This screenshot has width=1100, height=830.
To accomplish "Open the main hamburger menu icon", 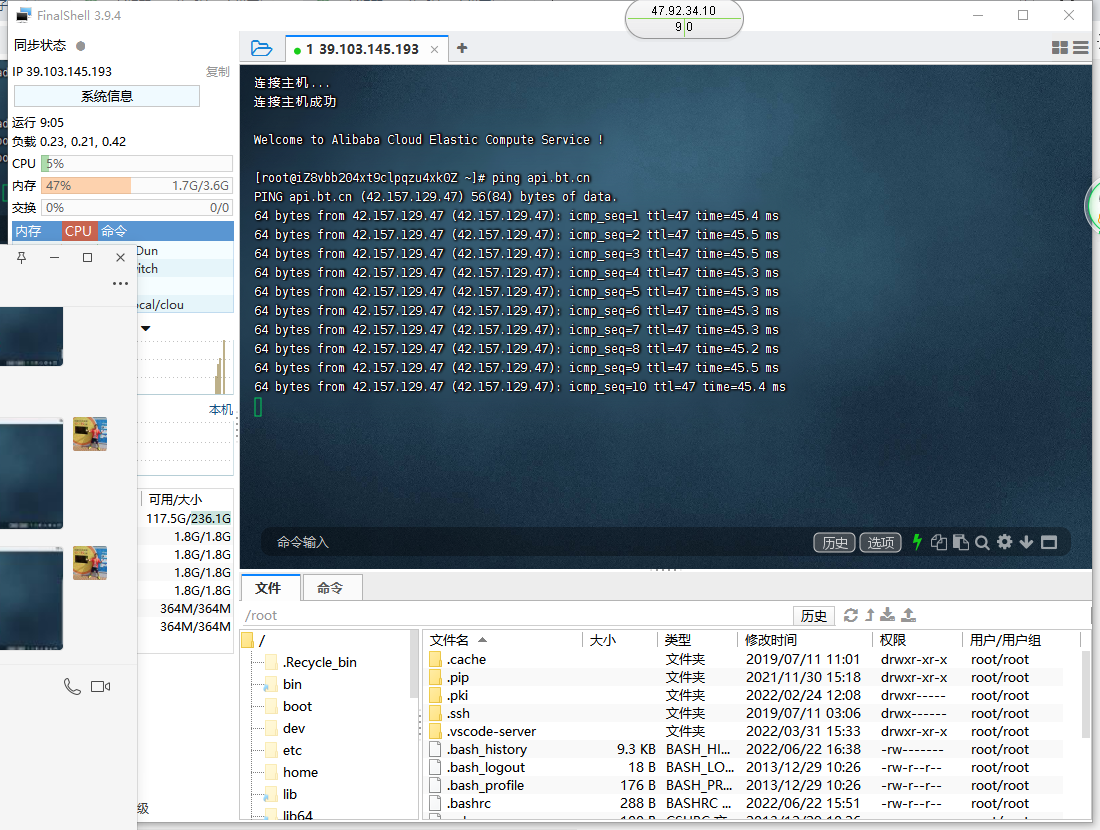I will click(x=1081, y=48).
